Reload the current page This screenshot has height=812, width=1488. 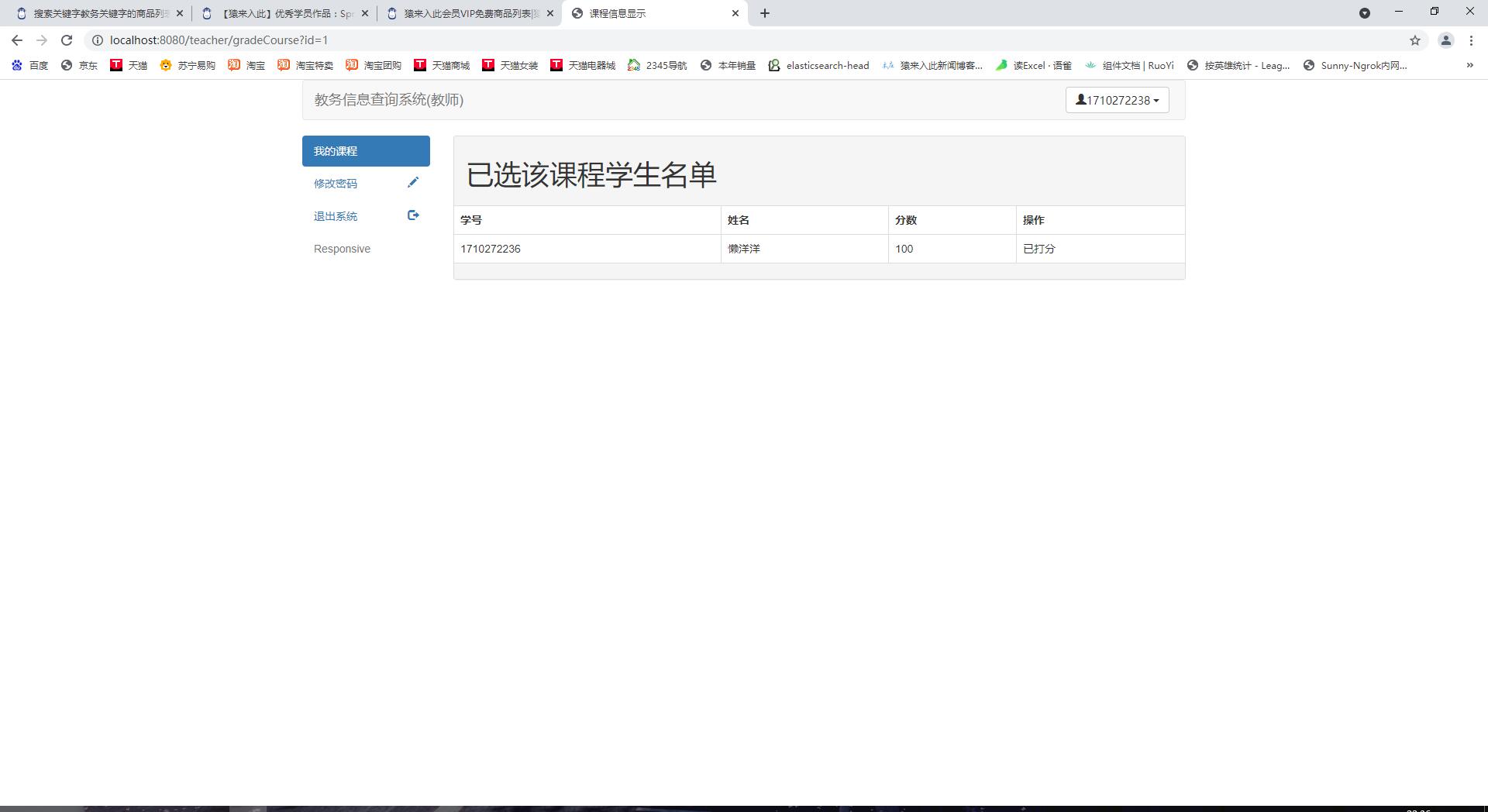[67, 40]
